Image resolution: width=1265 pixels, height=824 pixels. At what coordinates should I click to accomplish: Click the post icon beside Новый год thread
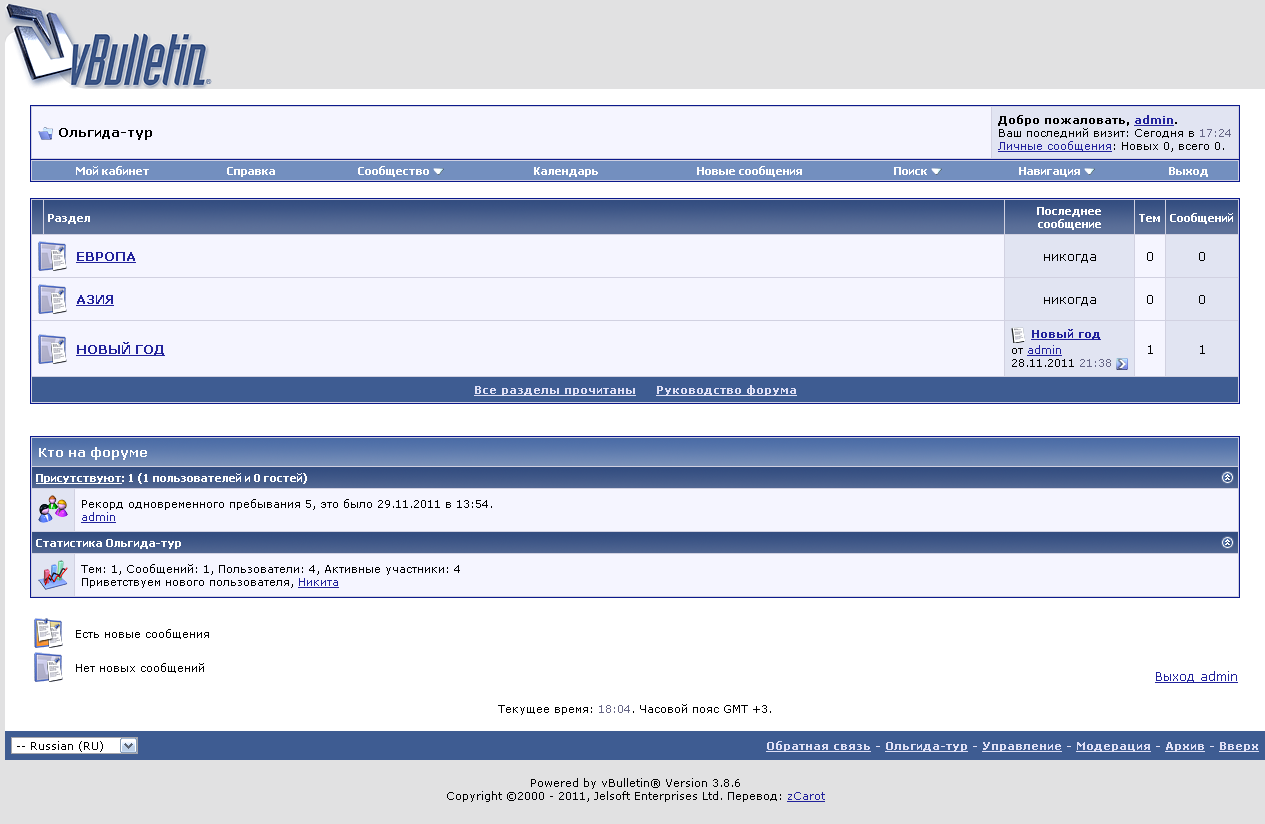1018,335
